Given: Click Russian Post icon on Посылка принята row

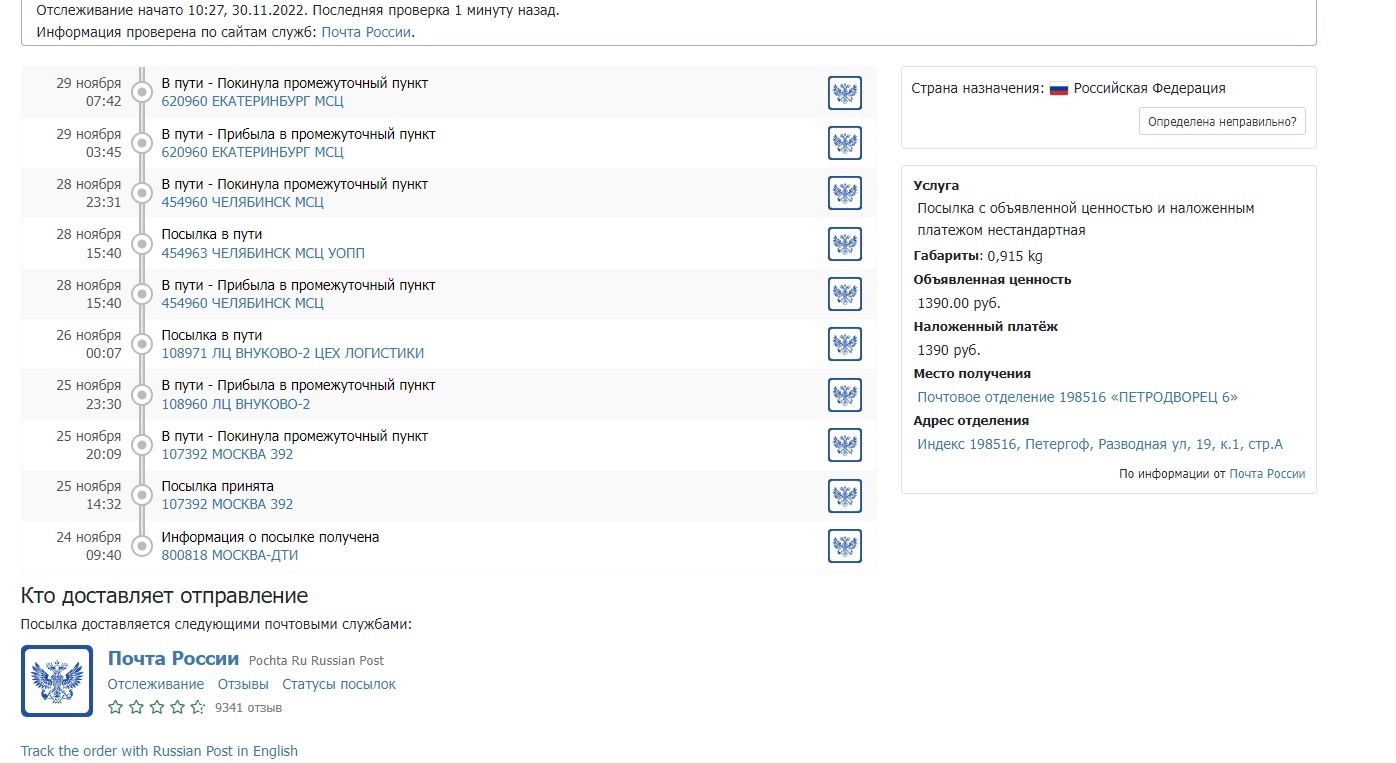Looking at the screenshot, I should point(845,496).
